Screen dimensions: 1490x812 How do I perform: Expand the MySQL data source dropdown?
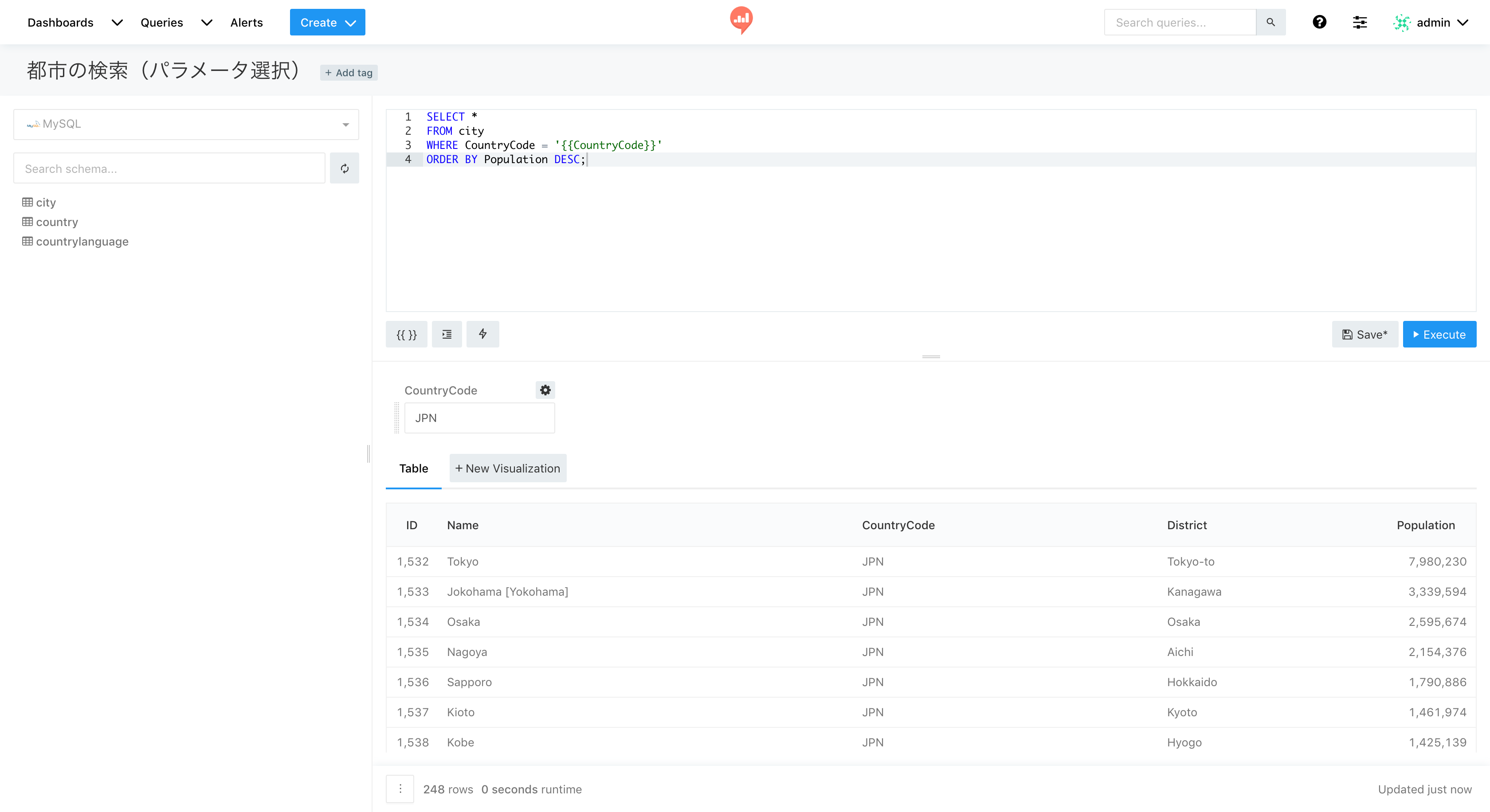pos(186,124)
